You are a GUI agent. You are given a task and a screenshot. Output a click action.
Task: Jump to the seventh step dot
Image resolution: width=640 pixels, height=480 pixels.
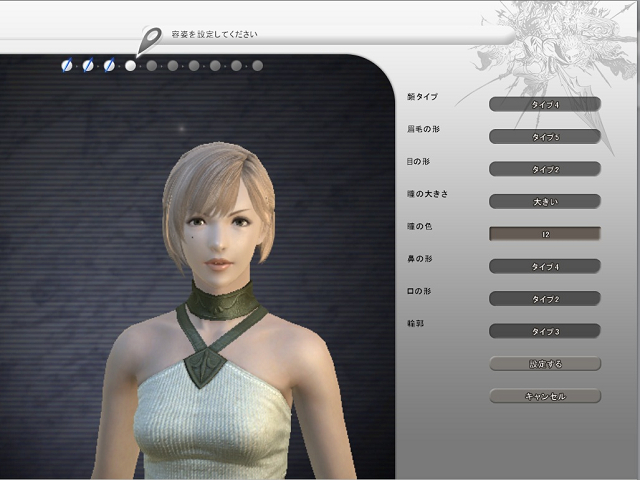click(194, 65)
